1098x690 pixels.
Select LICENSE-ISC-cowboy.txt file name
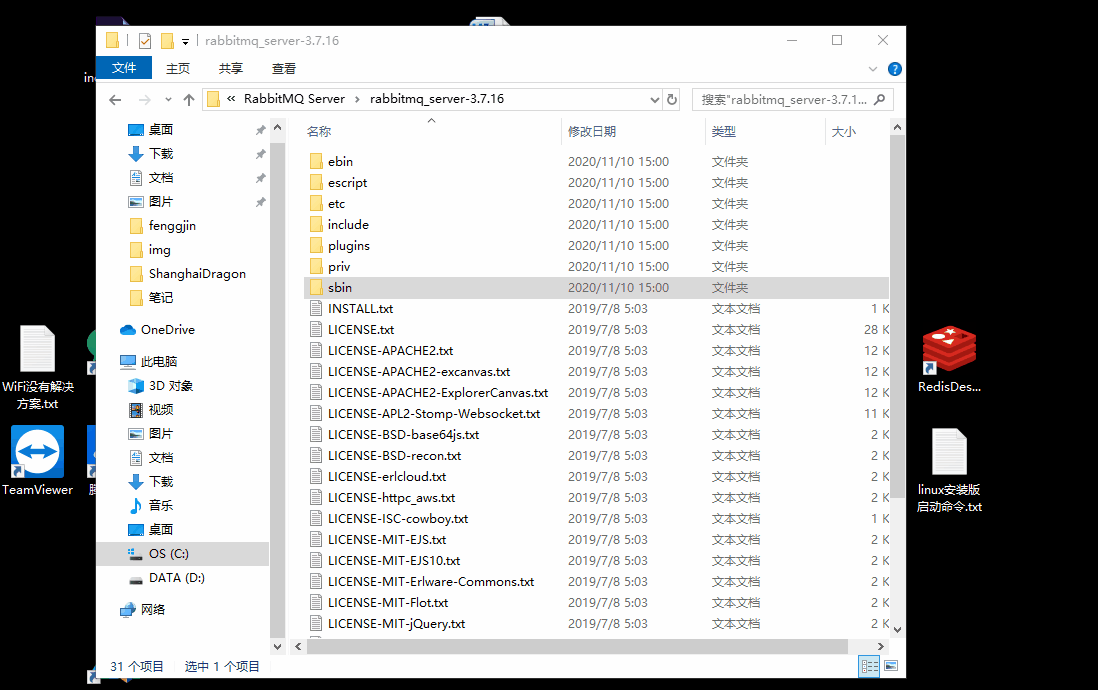pyautogui.click(x=398, y=518)
